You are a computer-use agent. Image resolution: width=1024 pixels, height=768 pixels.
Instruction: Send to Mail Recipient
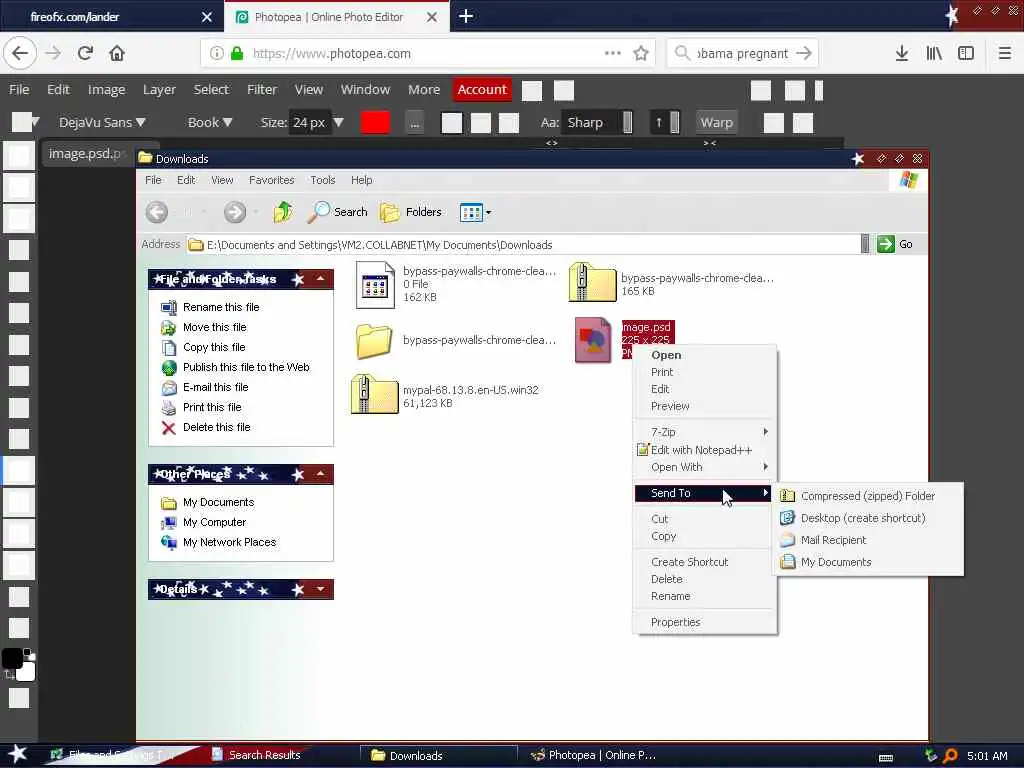pyautogui.click(x=867, y=540)
